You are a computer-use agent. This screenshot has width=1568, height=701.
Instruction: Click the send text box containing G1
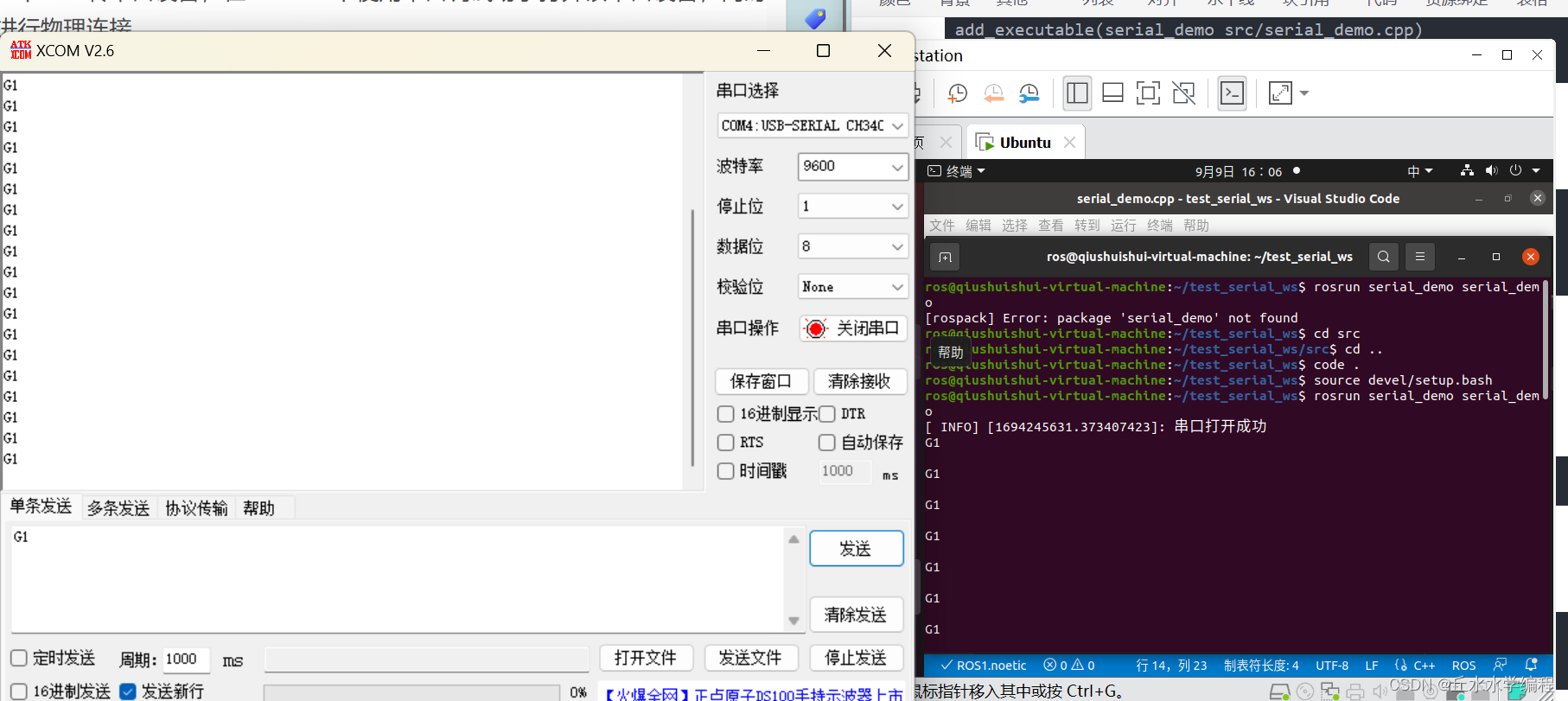click(x=398, y=578)
